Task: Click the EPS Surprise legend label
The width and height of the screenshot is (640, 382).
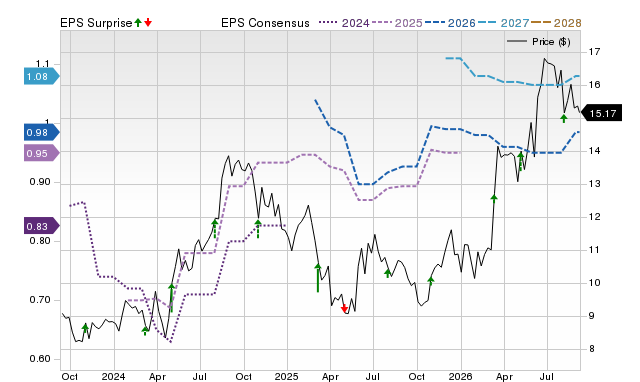Action: 96,23
